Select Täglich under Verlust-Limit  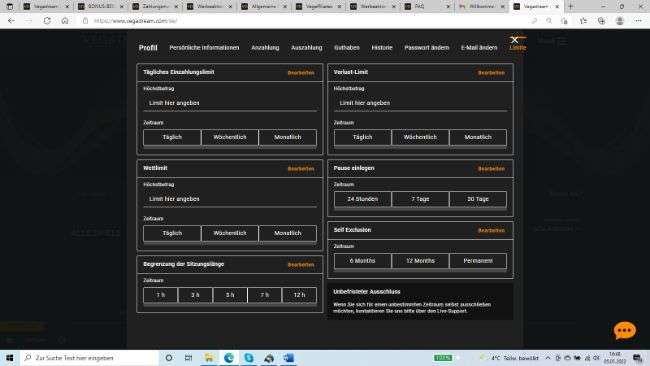point(362,137)
